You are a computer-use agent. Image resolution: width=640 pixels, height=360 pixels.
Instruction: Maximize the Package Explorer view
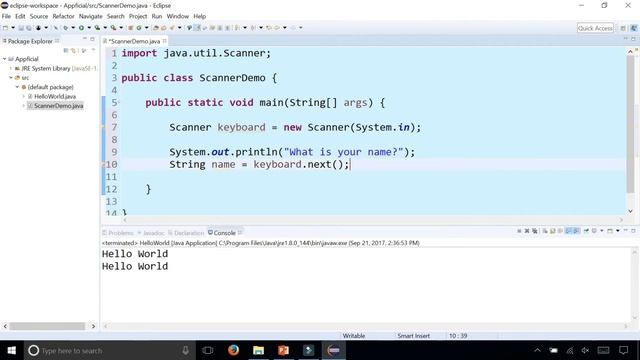pyautogui.click(x=92, y=39)
